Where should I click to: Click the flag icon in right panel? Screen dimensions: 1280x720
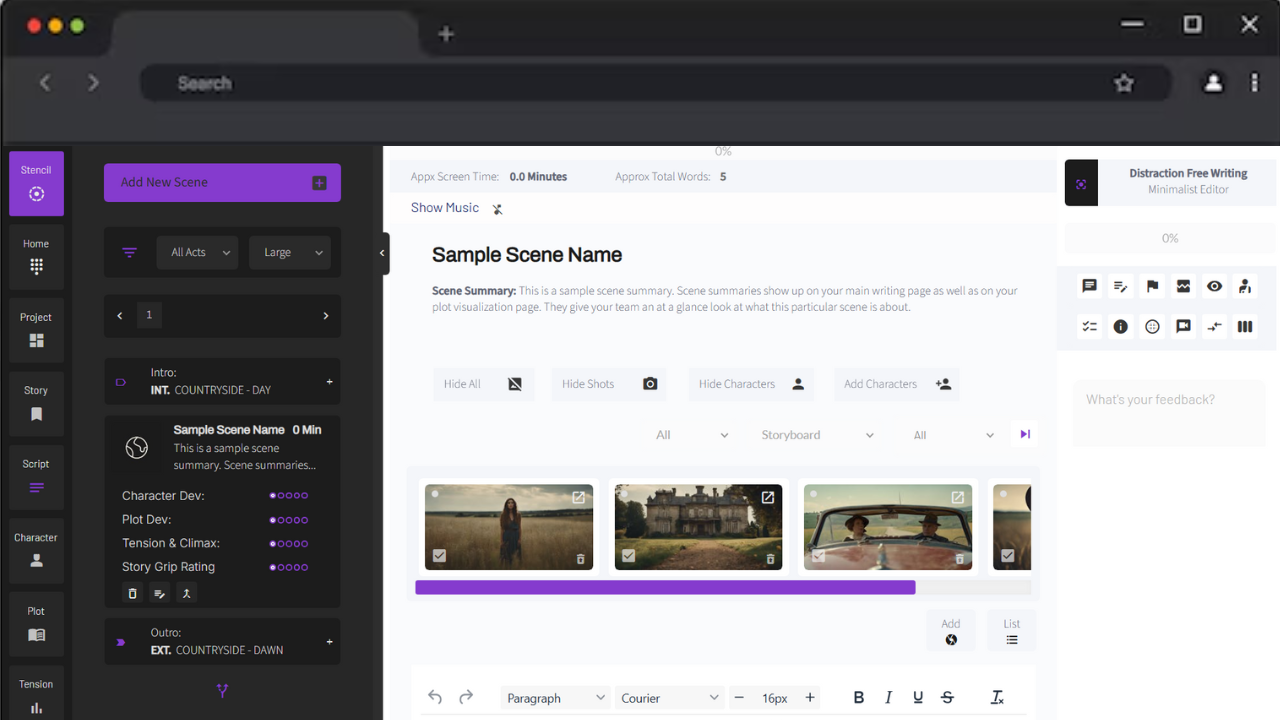tap(1152, 286)
